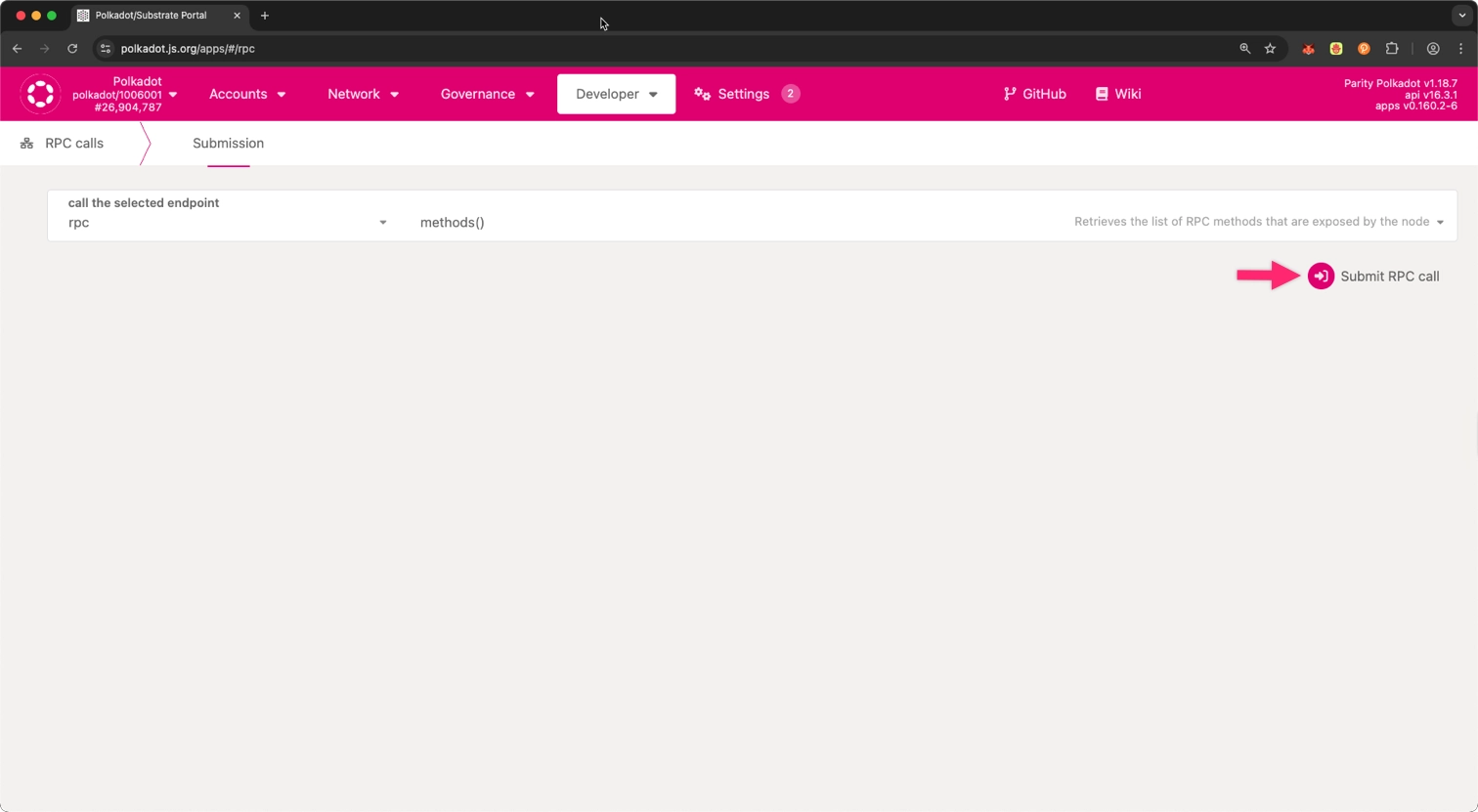The height and width of the screenshot is (812, 1478).
Task: Click the 'polkadot/1006001' spec text
Action: [117, 95]
